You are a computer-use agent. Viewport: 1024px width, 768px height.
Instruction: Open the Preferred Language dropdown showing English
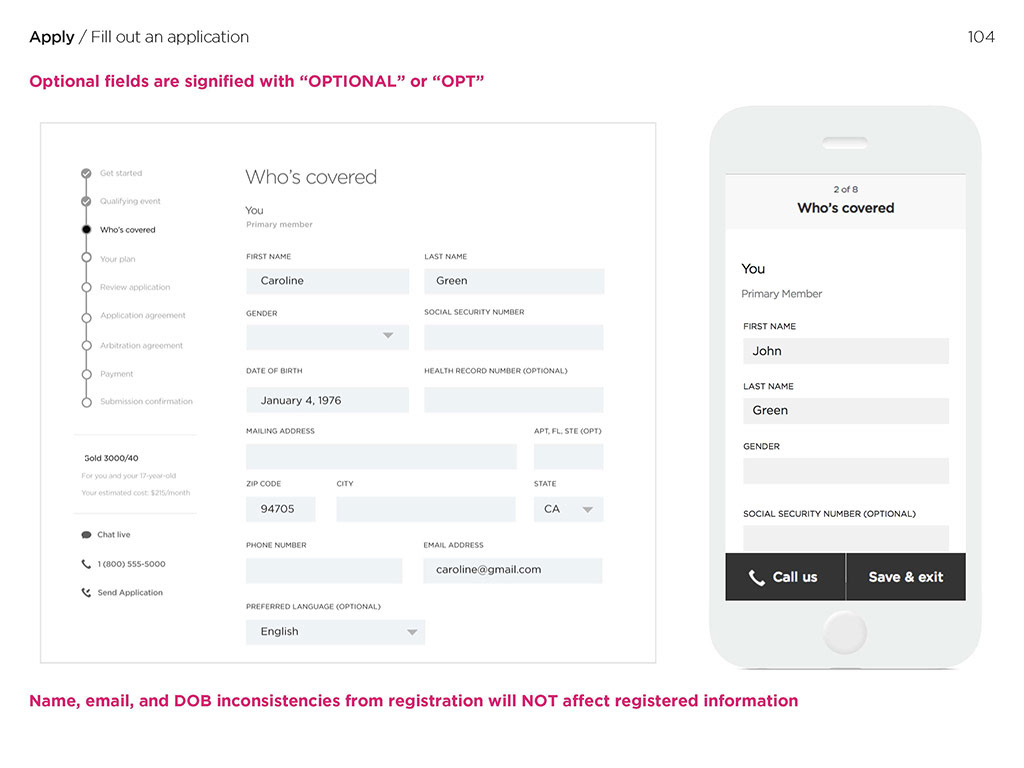point(335,632)
